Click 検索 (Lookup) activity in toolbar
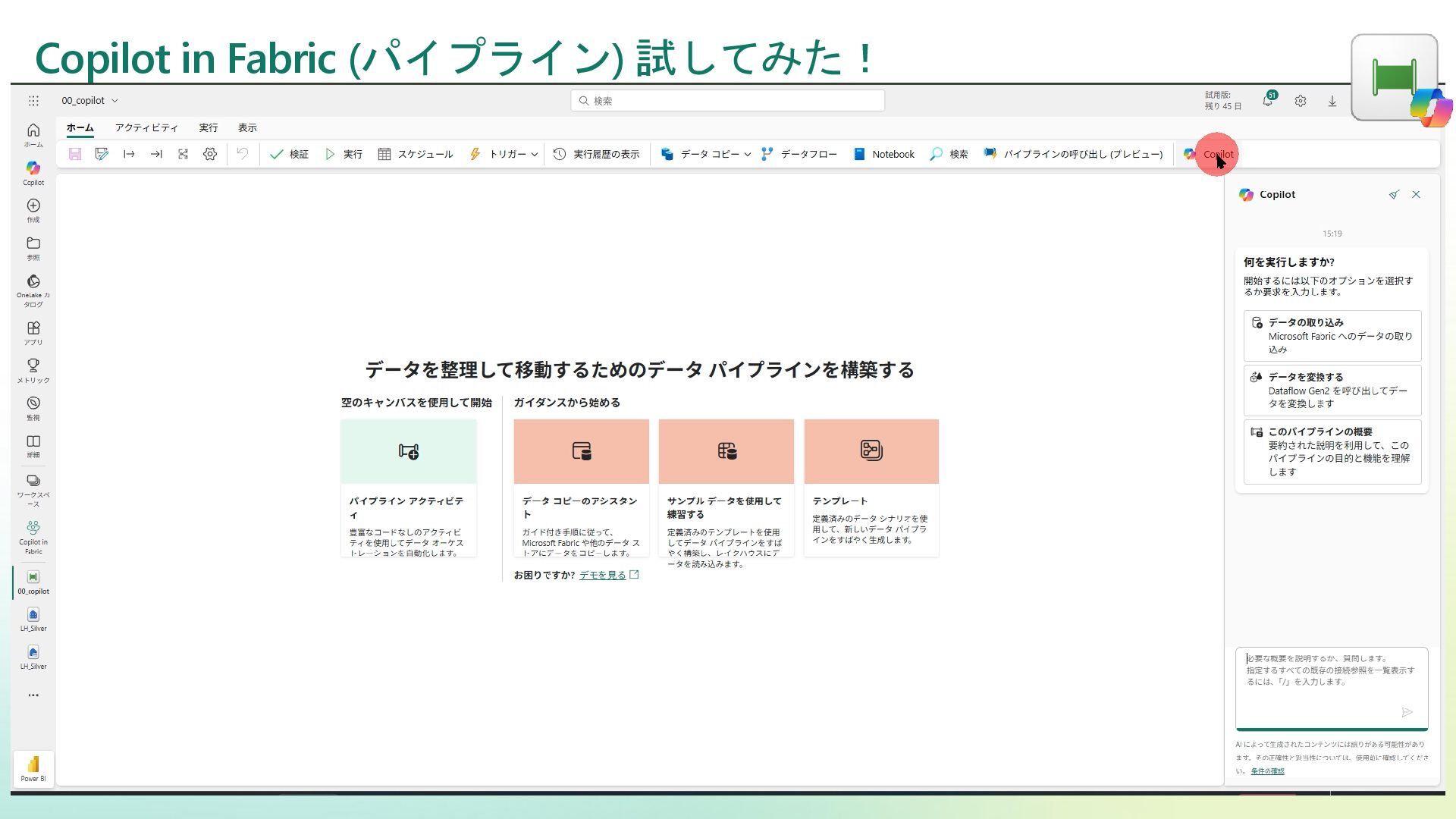The width and height of the screenshot is (1456, 819). (x=949, y=154)
